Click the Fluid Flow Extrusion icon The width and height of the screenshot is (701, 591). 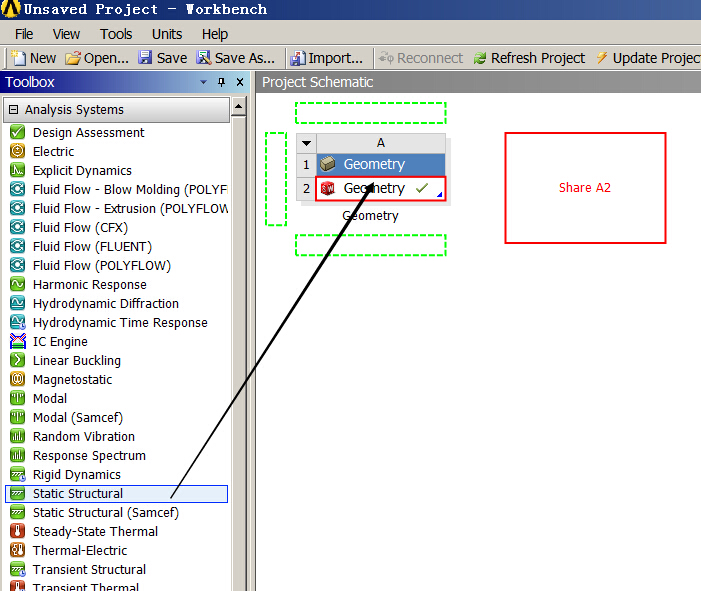pyautogui.click(x=17, y=208)
